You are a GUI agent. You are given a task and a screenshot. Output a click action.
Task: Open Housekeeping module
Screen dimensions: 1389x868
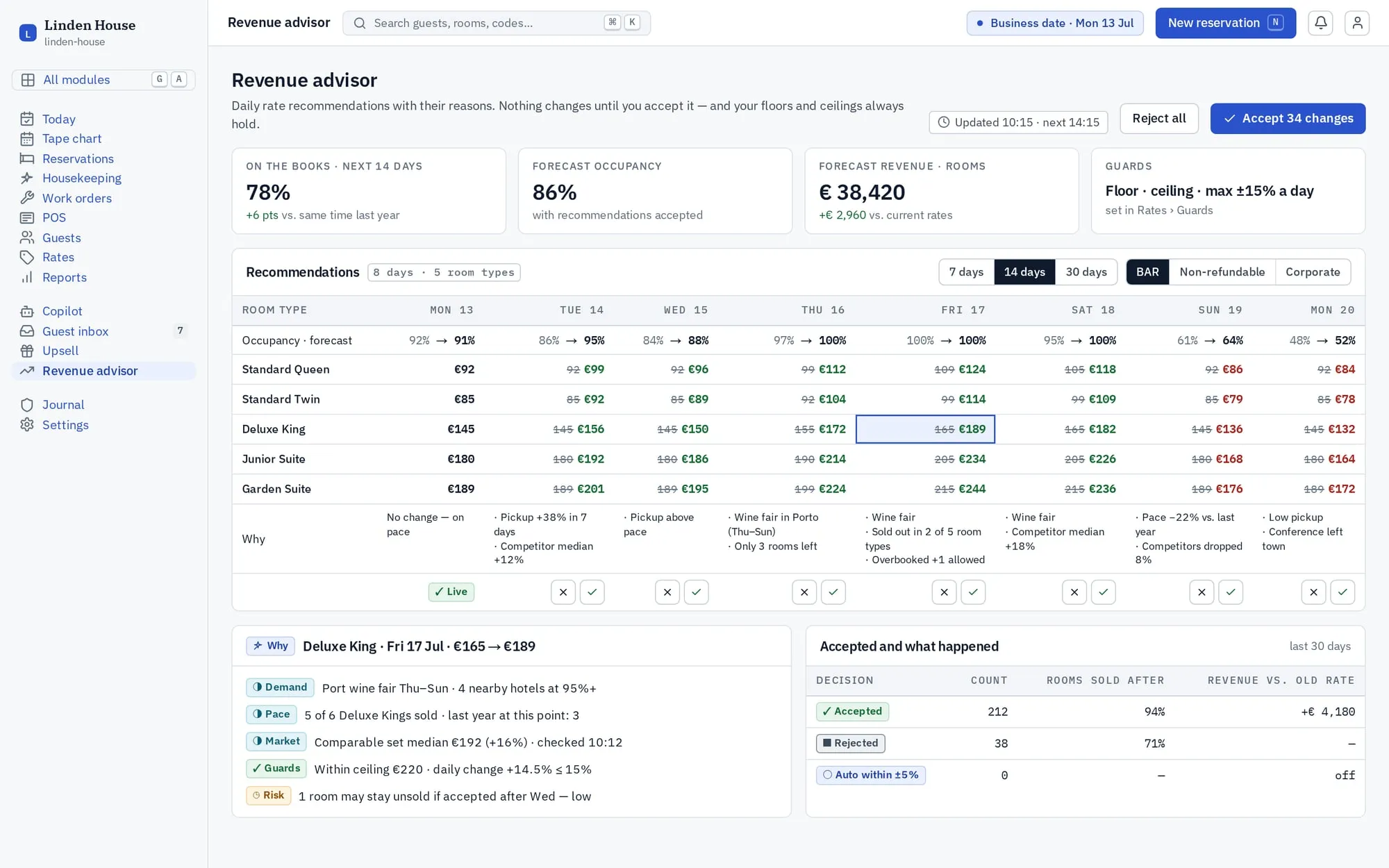click(x=103, y=178)
